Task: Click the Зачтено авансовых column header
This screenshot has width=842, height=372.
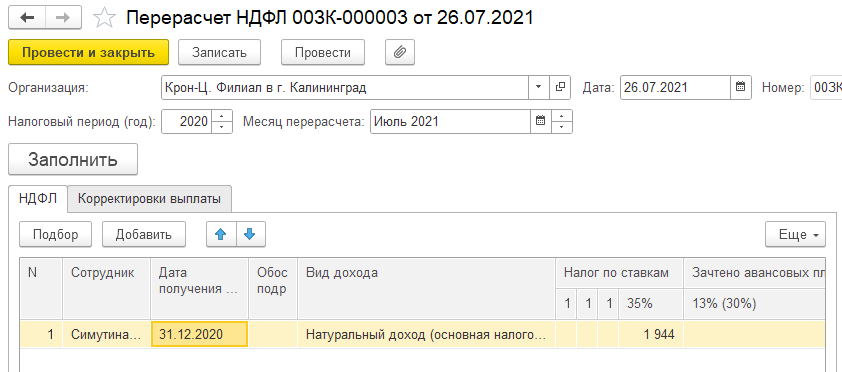Action: click(x=754, y=273)
